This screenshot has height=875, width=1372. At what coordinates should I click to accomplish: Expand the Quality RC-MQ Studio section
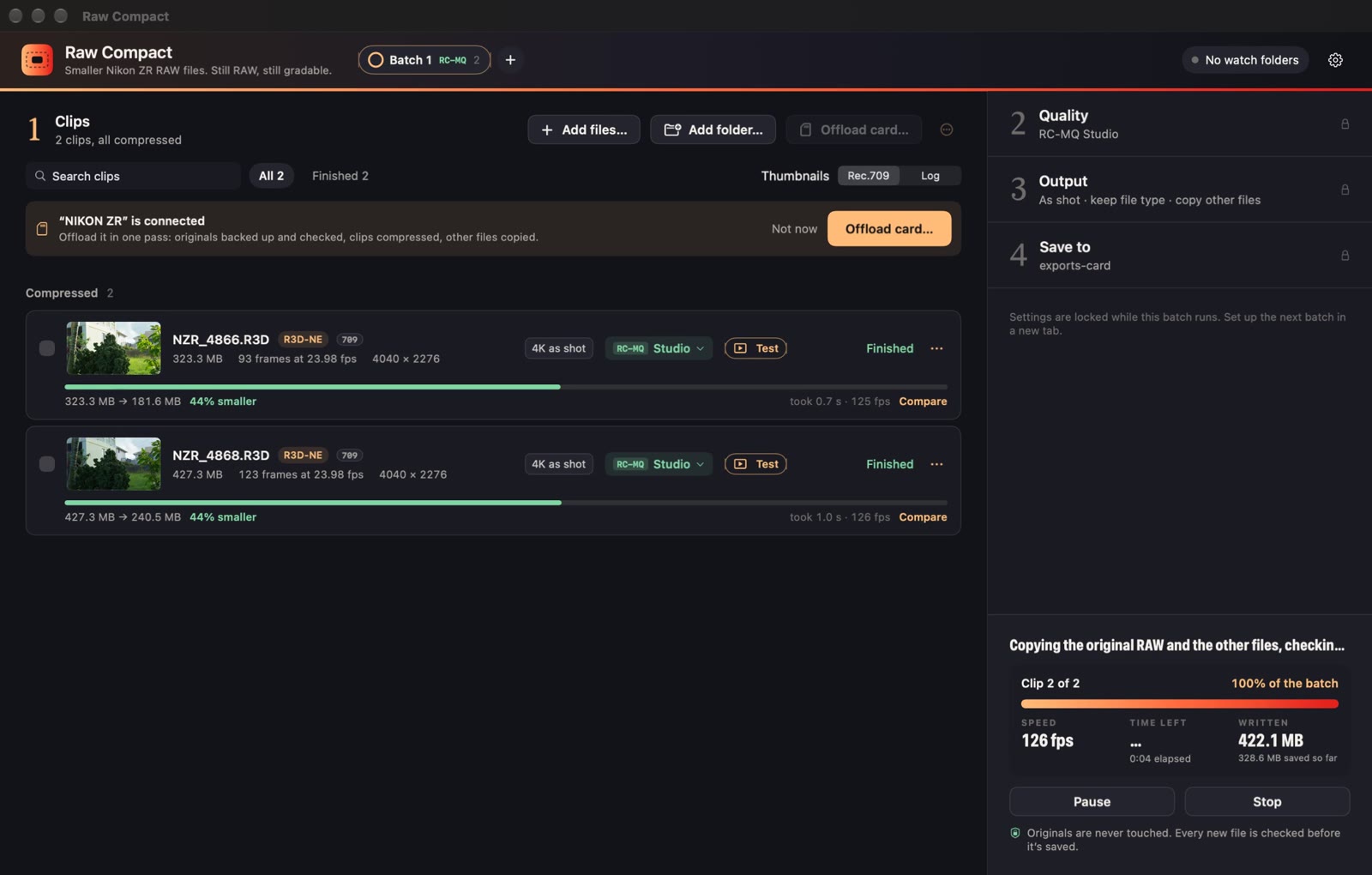click(x=1180, y=124)
